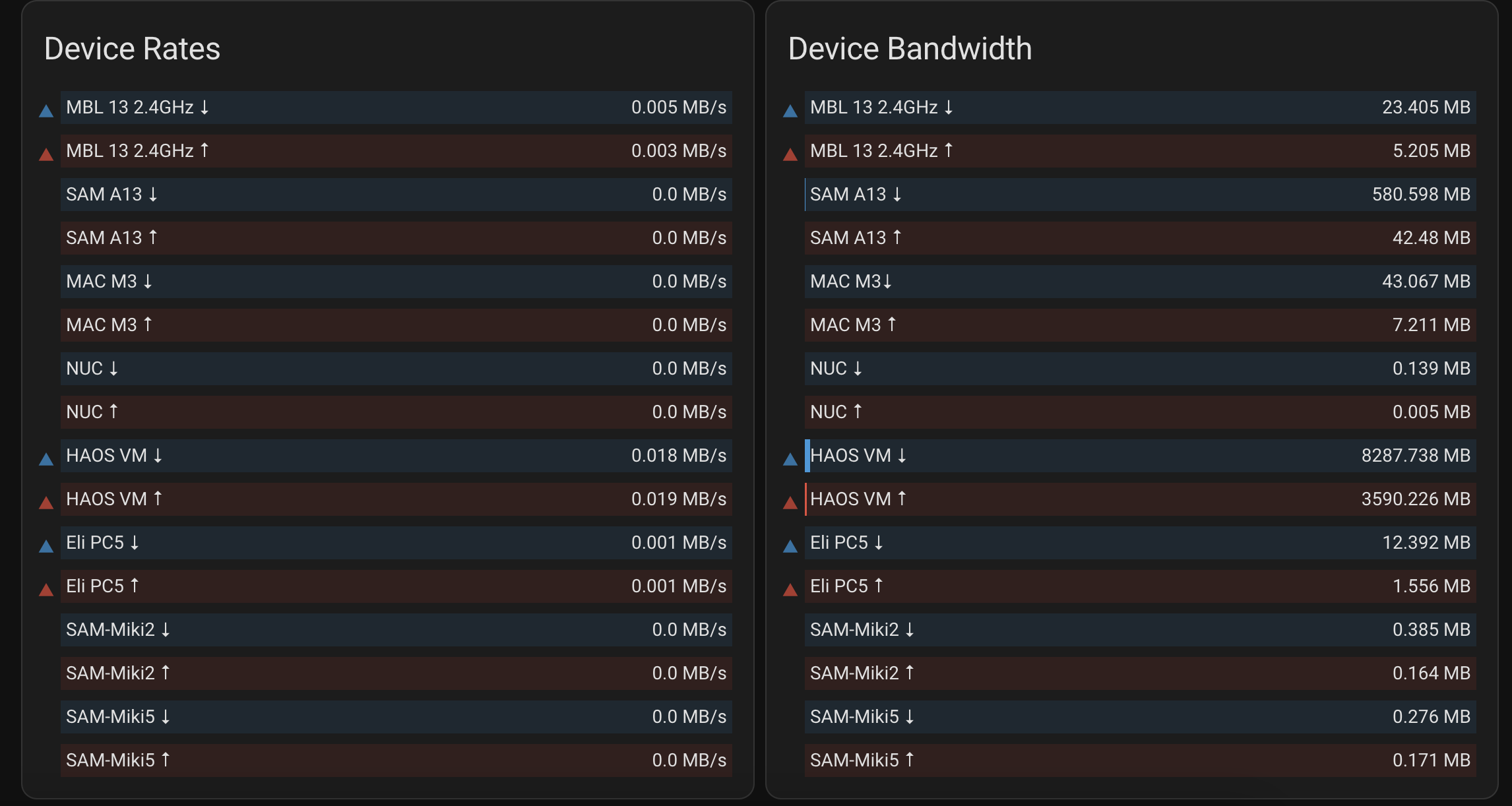
Task: Click blue triangle beside MBL 13 download rate
Action: (46, 111)
